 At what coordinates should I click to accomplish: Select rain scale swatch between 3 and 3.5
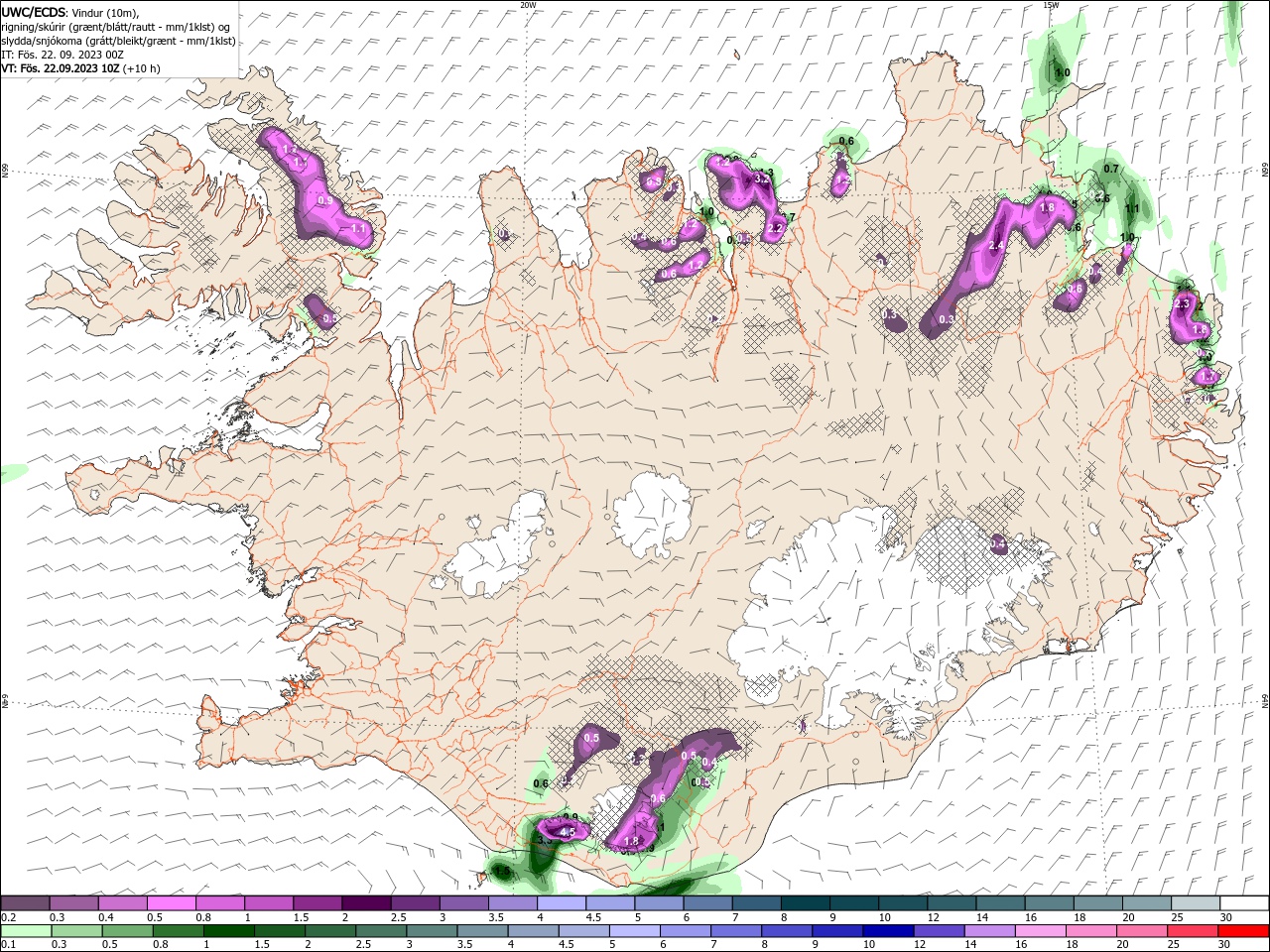tap(432, 931)
